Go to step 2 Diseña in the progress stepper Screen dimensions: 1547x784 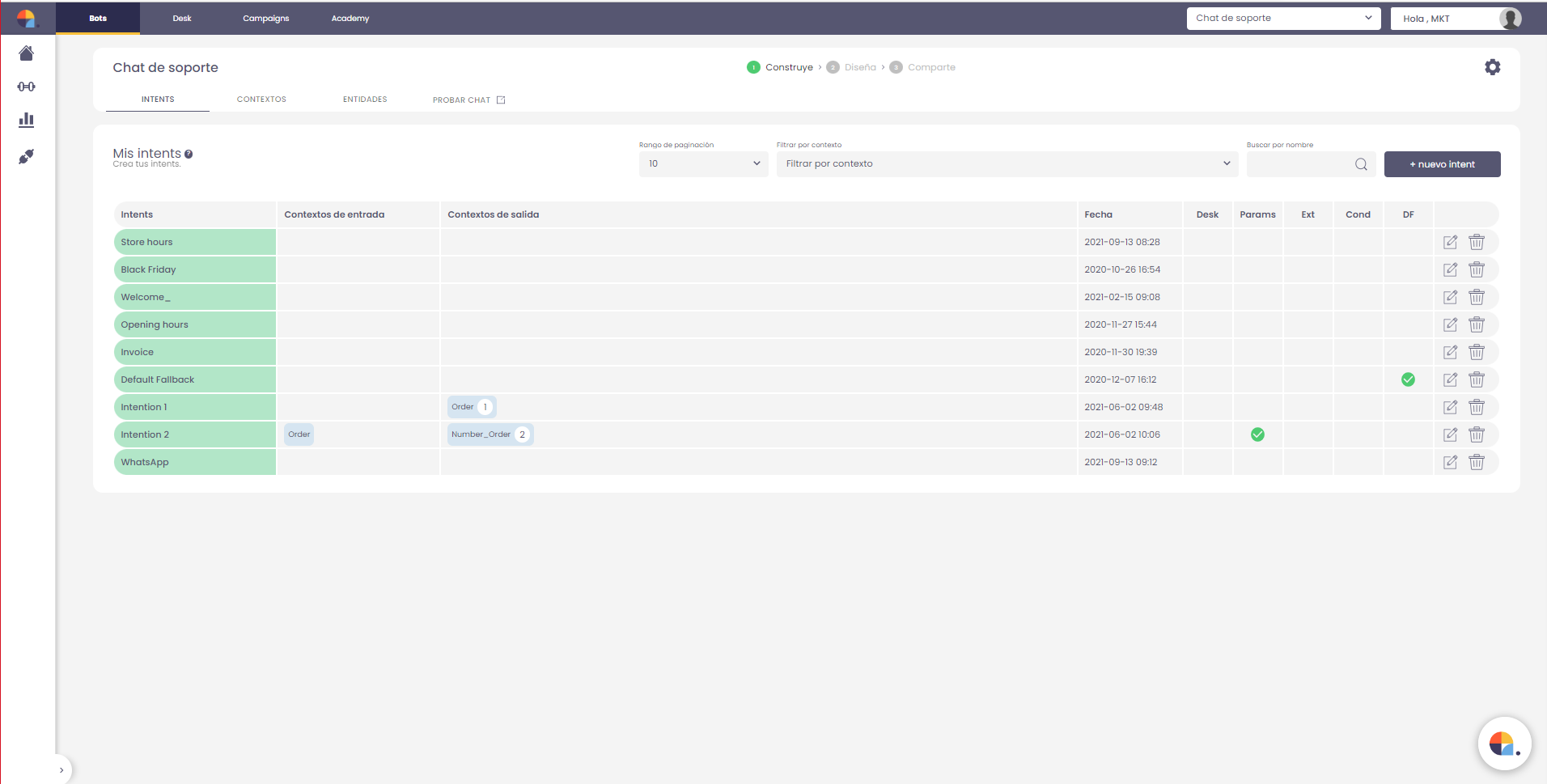click(852, 67)
